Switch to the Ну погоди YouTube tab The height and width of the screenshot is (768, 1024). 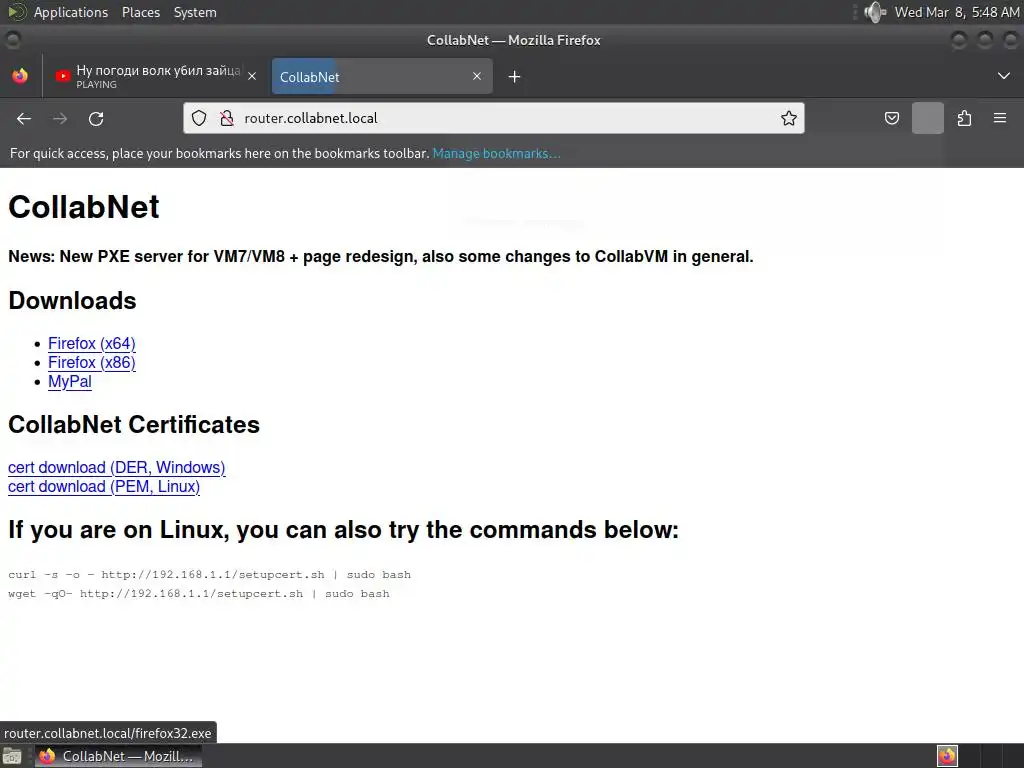(157, 76)
